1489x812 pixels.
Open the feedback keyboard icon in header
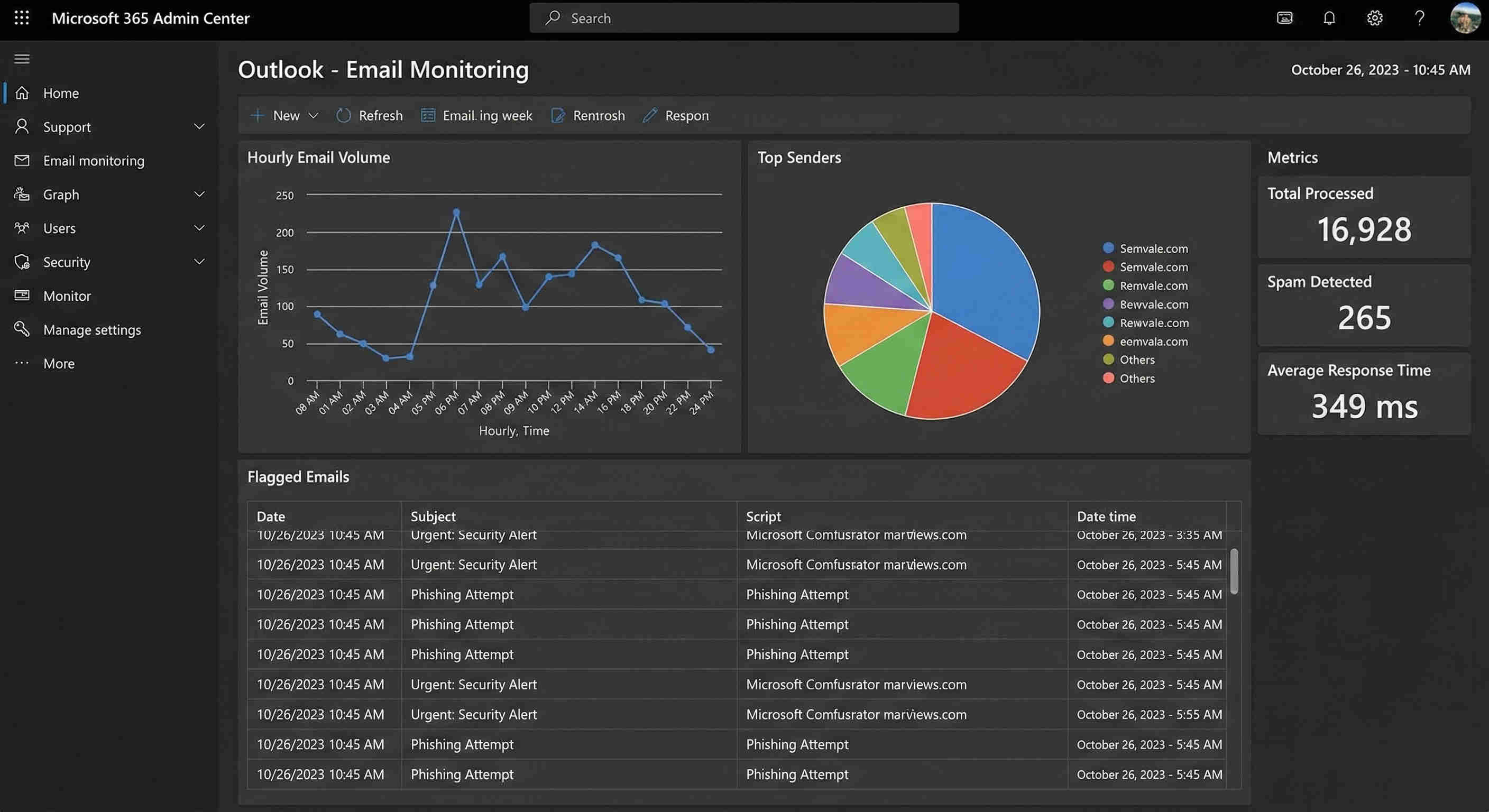point(1284,18)
